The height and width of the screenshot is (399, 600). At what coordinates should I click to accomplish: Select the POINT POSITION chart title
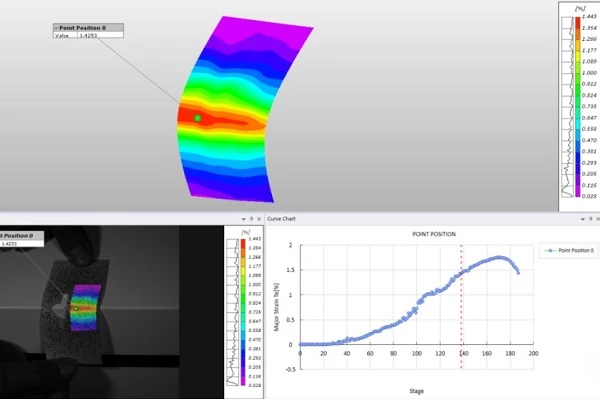pos(434,234)
